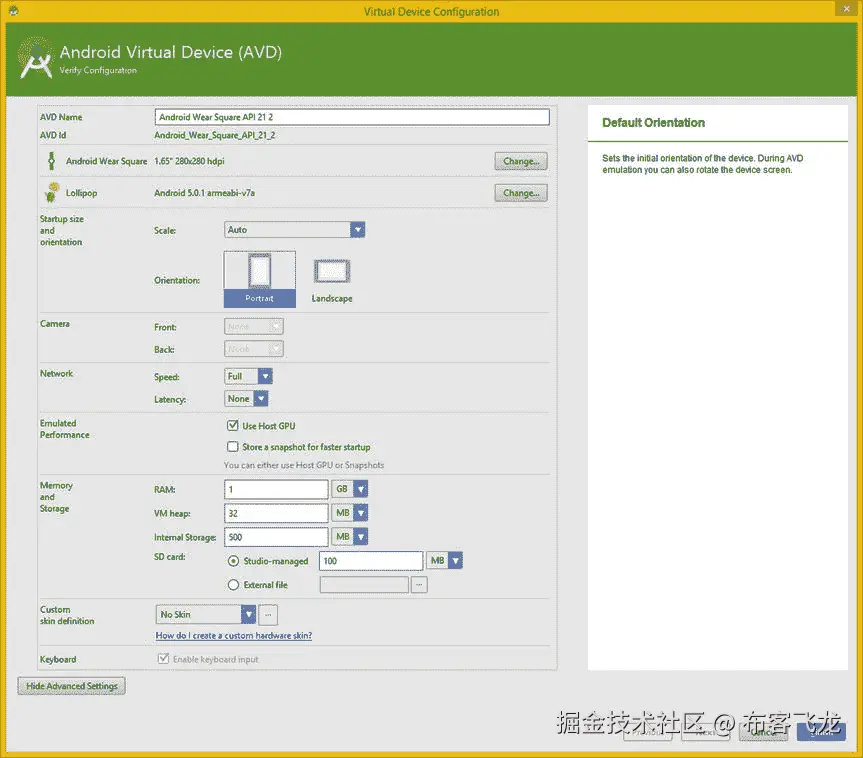Enable Store a snapshot for faster startup
Image resolution: width=863 pixels, height=758 pixels.
[233, 446]
